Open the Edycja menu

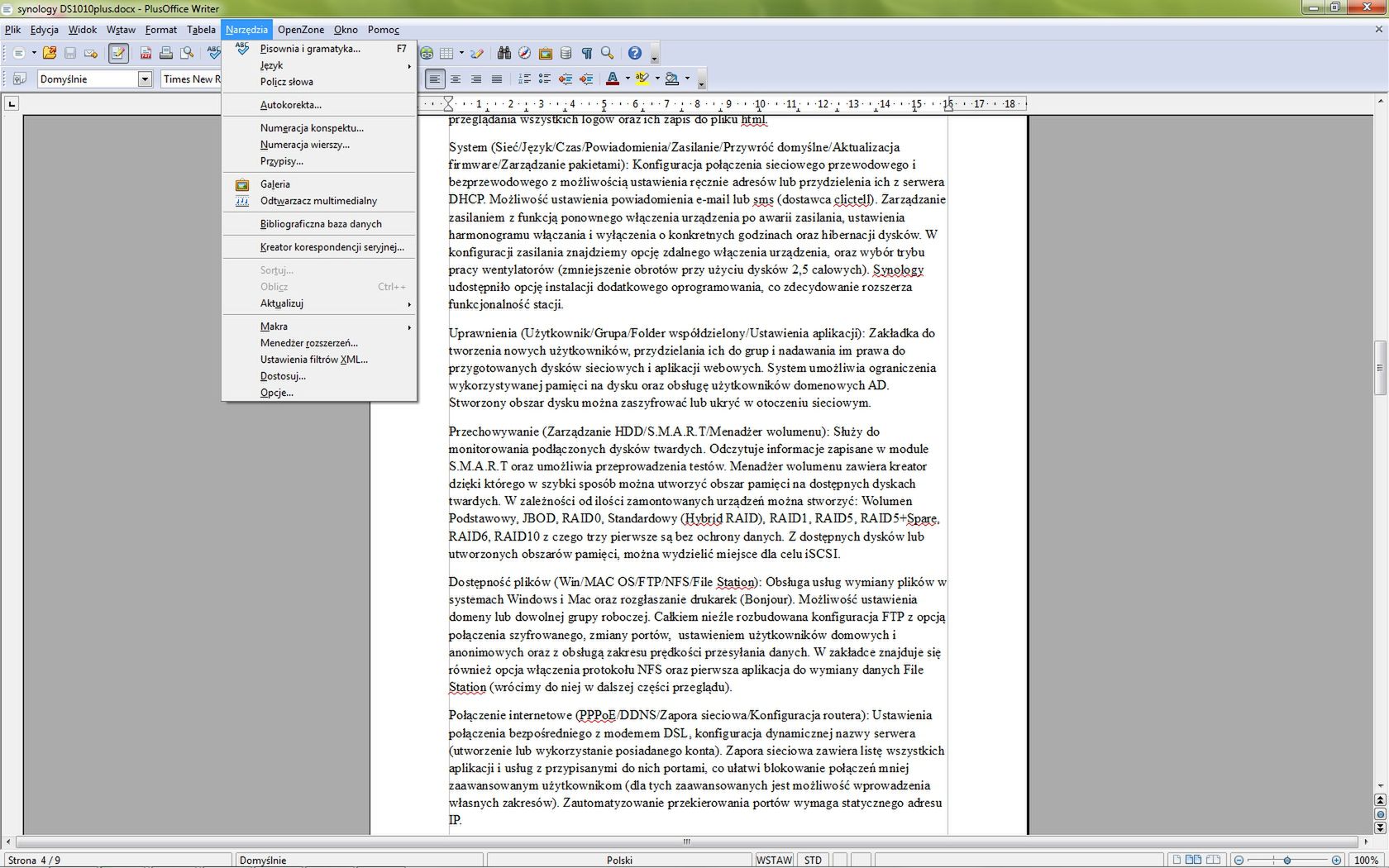(45, 30)
